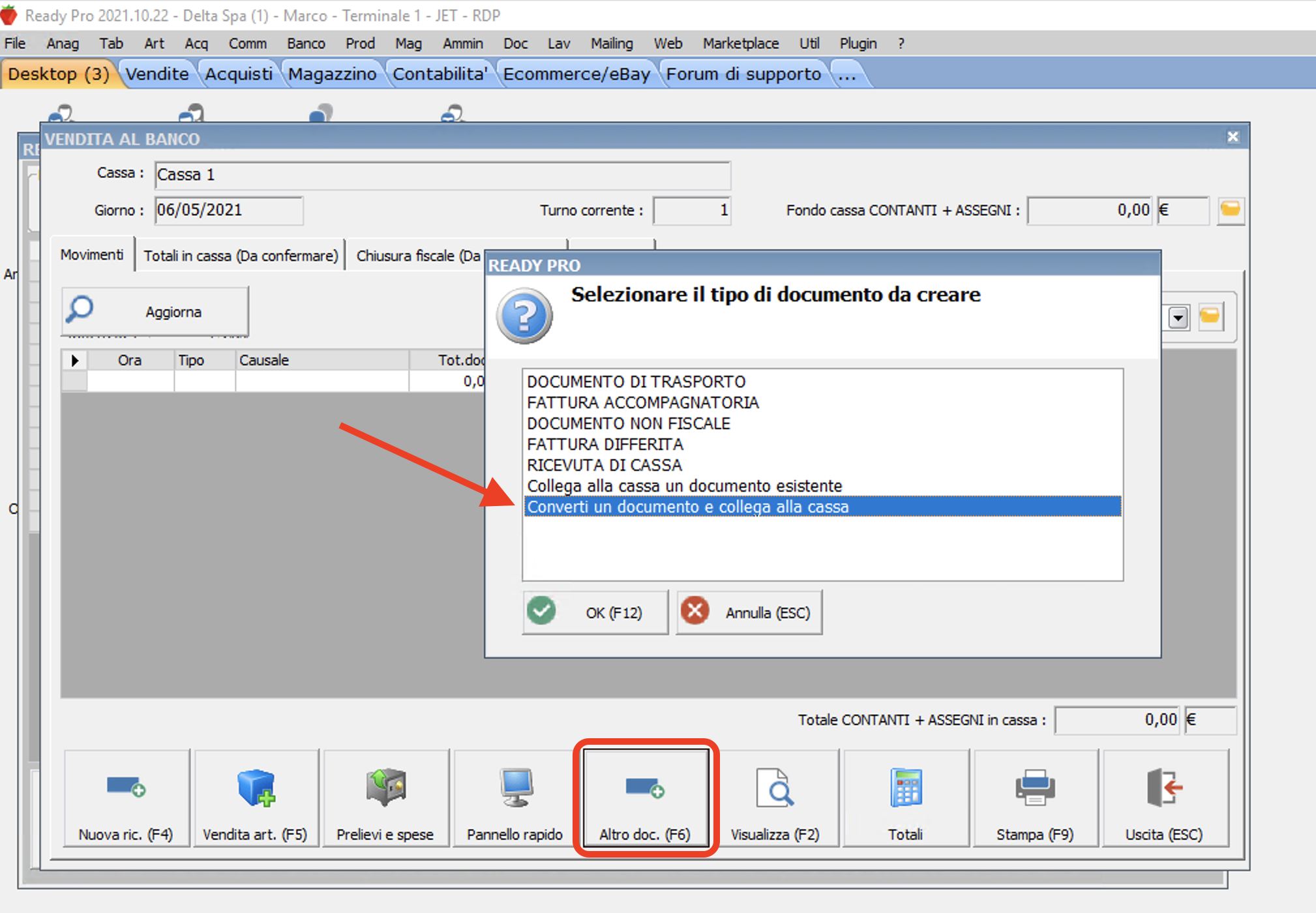This screenshot has height=913, width=1316.
Task: Switch to Chiusura fiscale tab
Action: [x=419, y=256]
